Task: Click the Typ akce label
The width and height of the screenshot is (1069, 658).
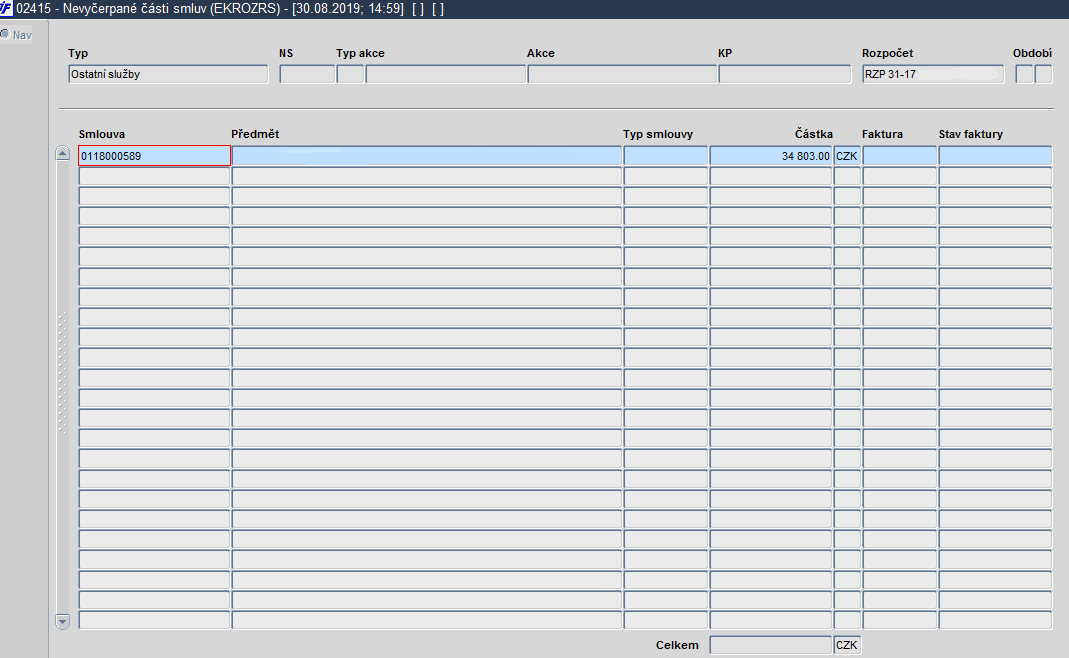Action: click(360, 53)
